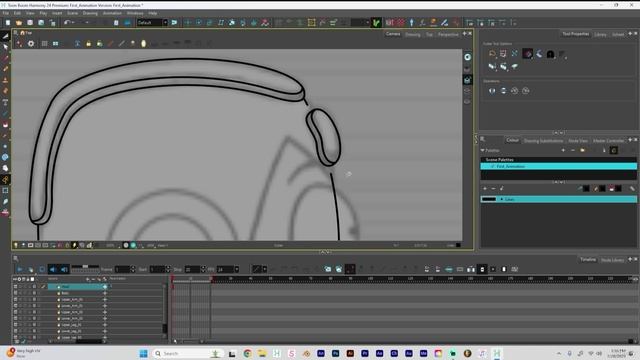Click the yellow padlock icon in Camera toolbar
This screenshot has width=640, height=360.
click(89, 43)
